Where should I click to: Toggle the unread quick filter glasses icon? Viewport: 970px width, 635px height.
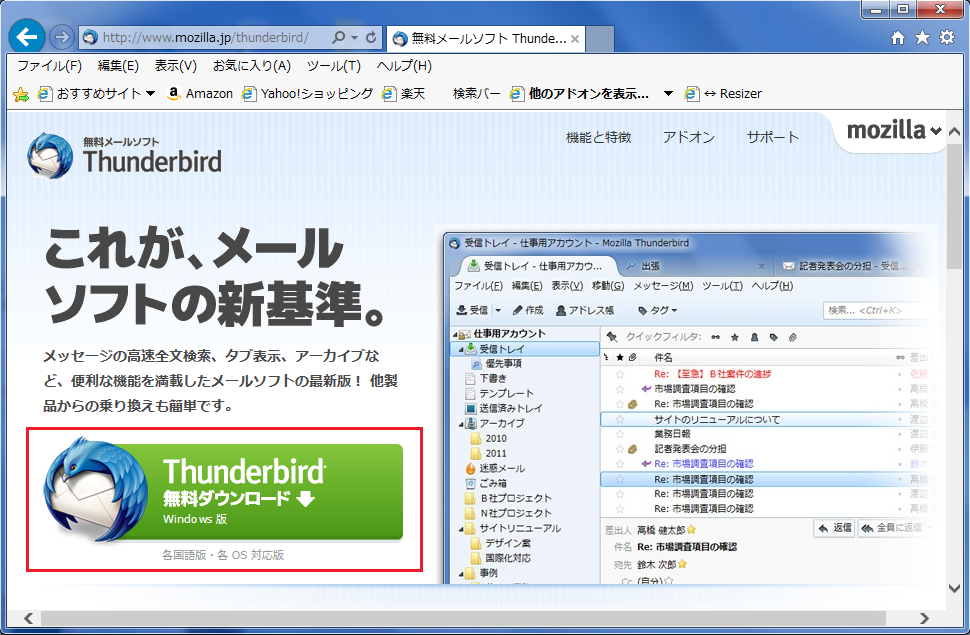(716, 337)
